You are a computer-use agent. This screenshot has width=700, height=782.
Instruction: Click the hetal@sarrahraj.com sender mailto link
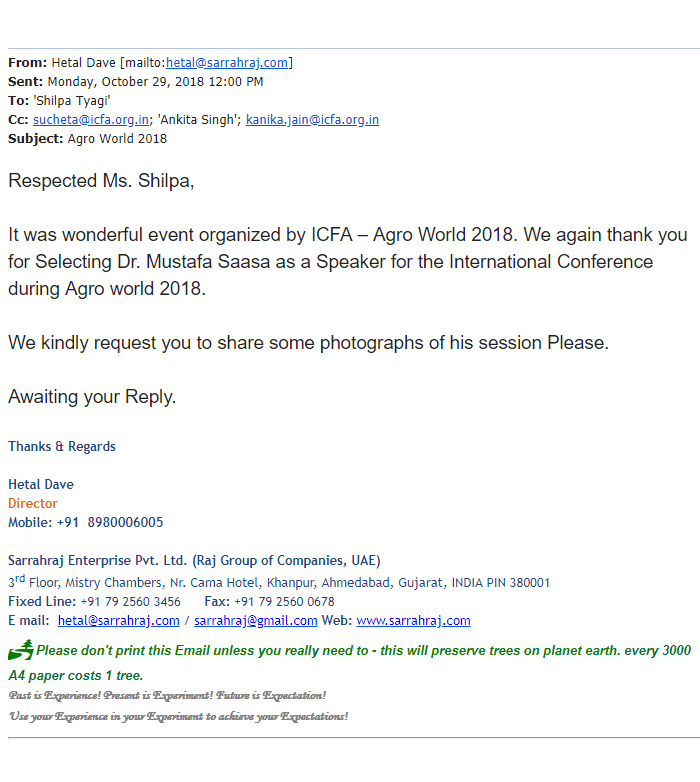click(x=227, y=63)
